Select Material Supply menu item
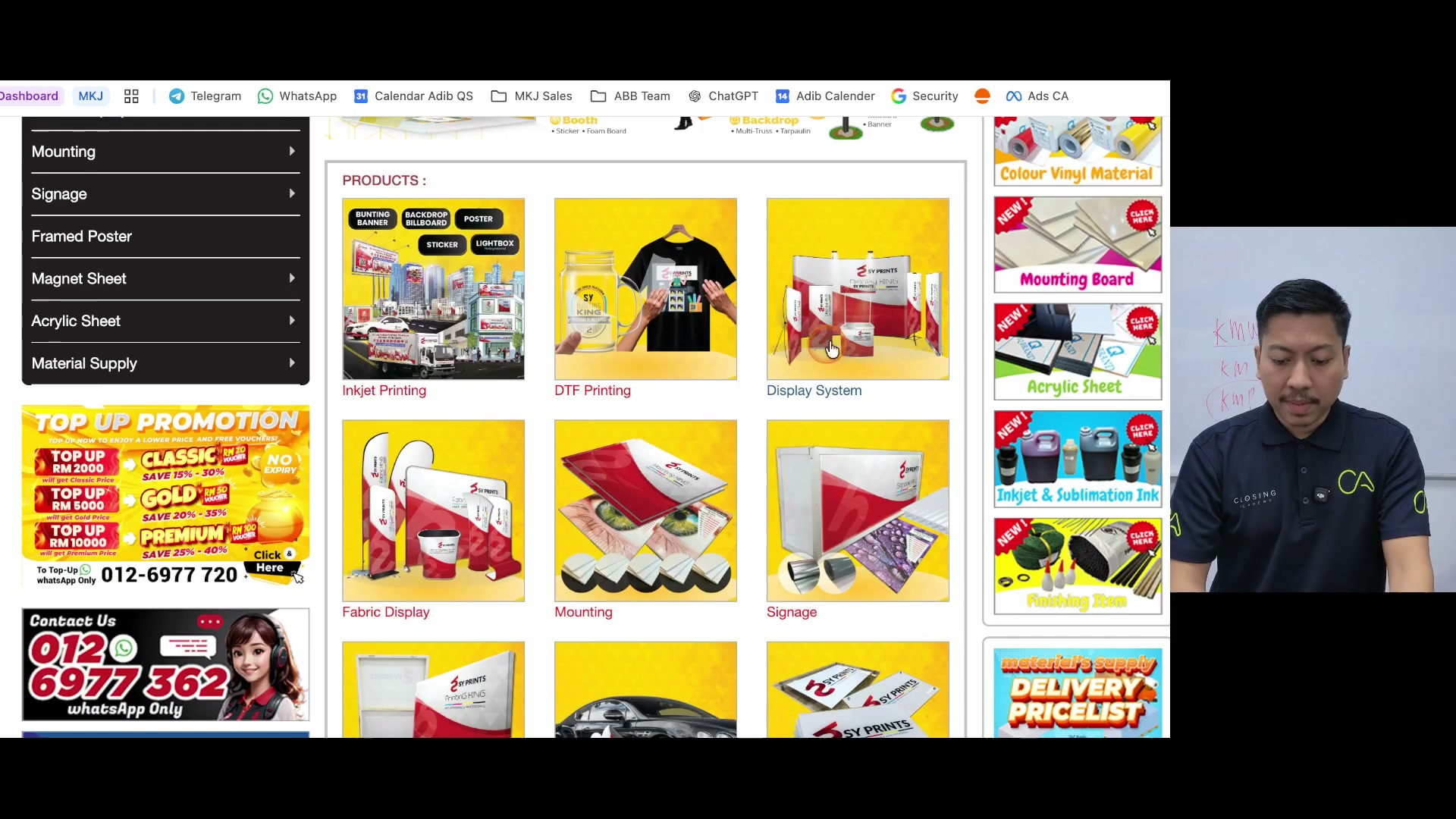 [x=165, y=363]
